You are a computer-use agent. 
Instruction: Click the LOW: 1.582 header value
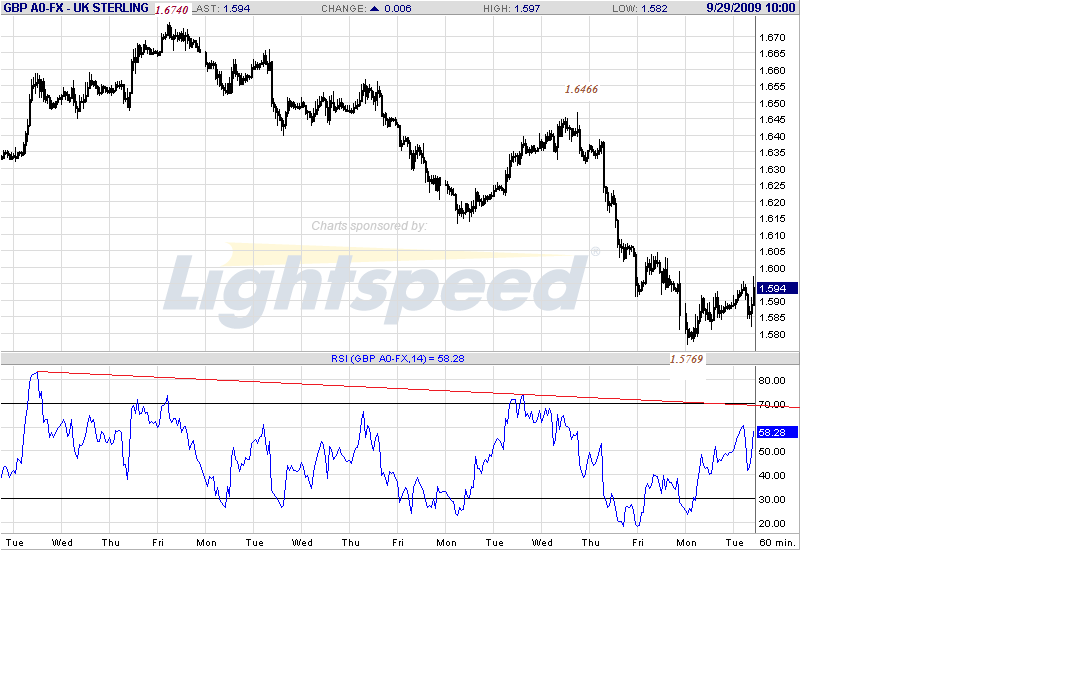click(640, 8)
